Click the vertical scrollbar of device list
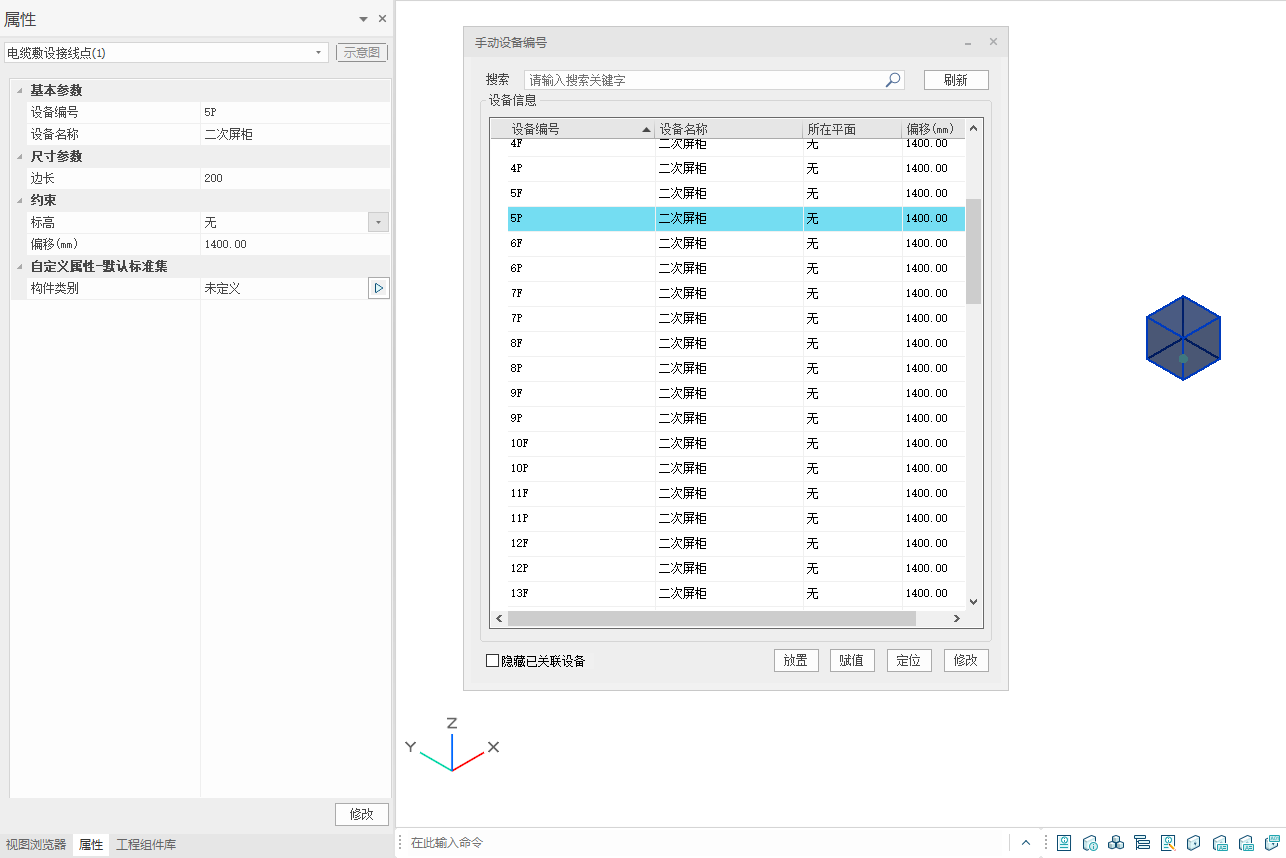The height and width of the screenshot is (858, 1286). point(973,250)
